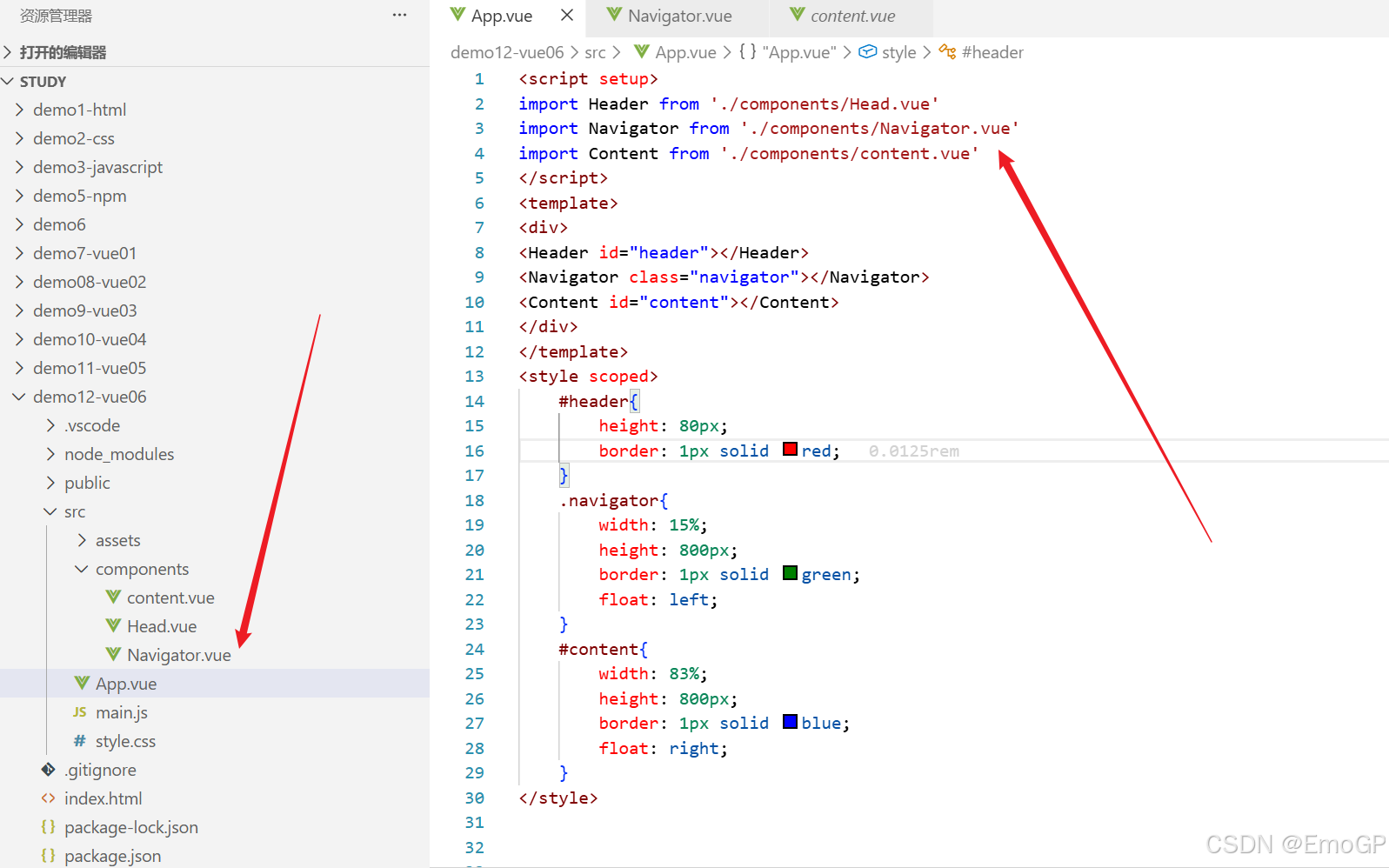This screenshot has height=868, width=1389.
Task: Click the Vue icon on content.vue tab
Action: point(797,14)
